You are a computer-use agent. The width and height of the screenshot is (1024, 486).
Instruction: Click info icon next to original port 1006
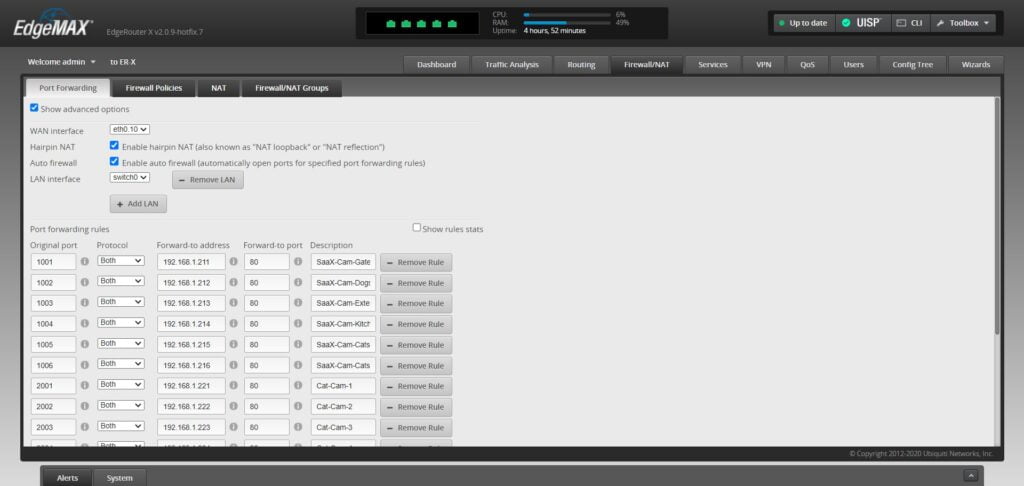[84, 364]
